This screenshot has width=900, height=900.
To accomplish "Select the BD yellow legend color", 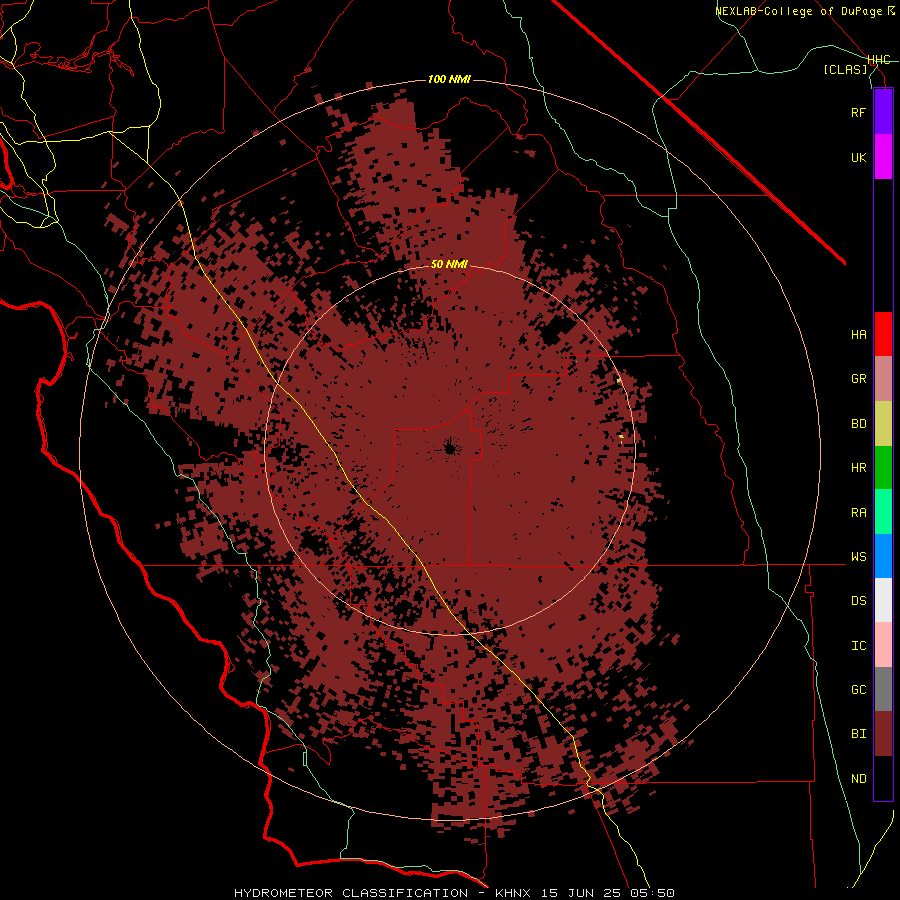I will pos(883,424).
